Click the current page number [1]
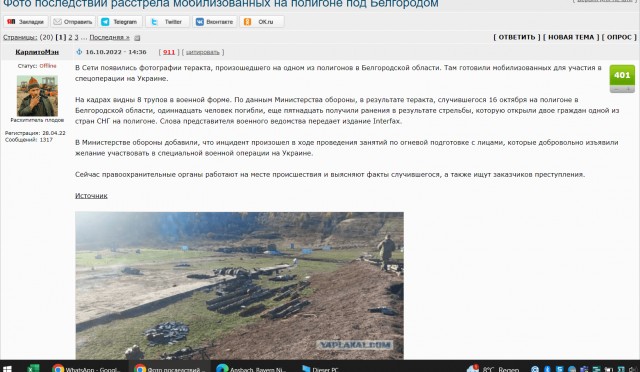The image size is (640, 372). click(x=60, y=37)
